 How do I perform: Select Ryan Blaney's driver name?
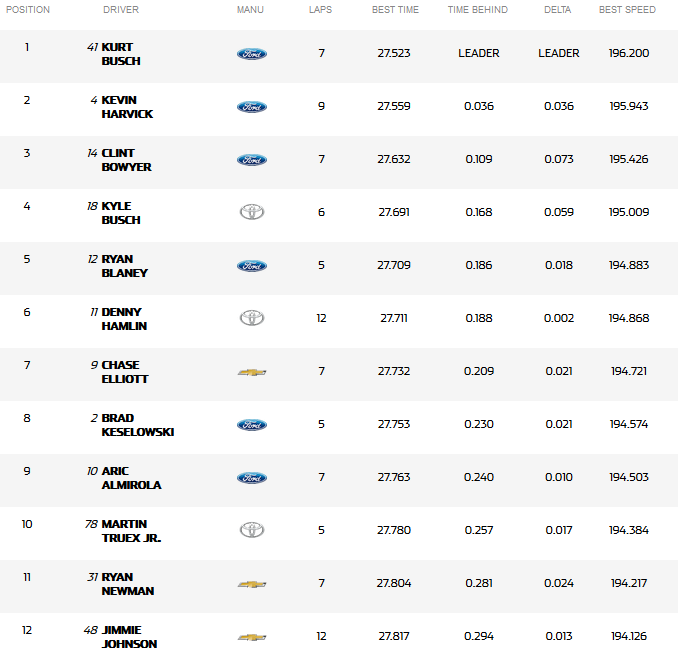click(x=124, y=266)
